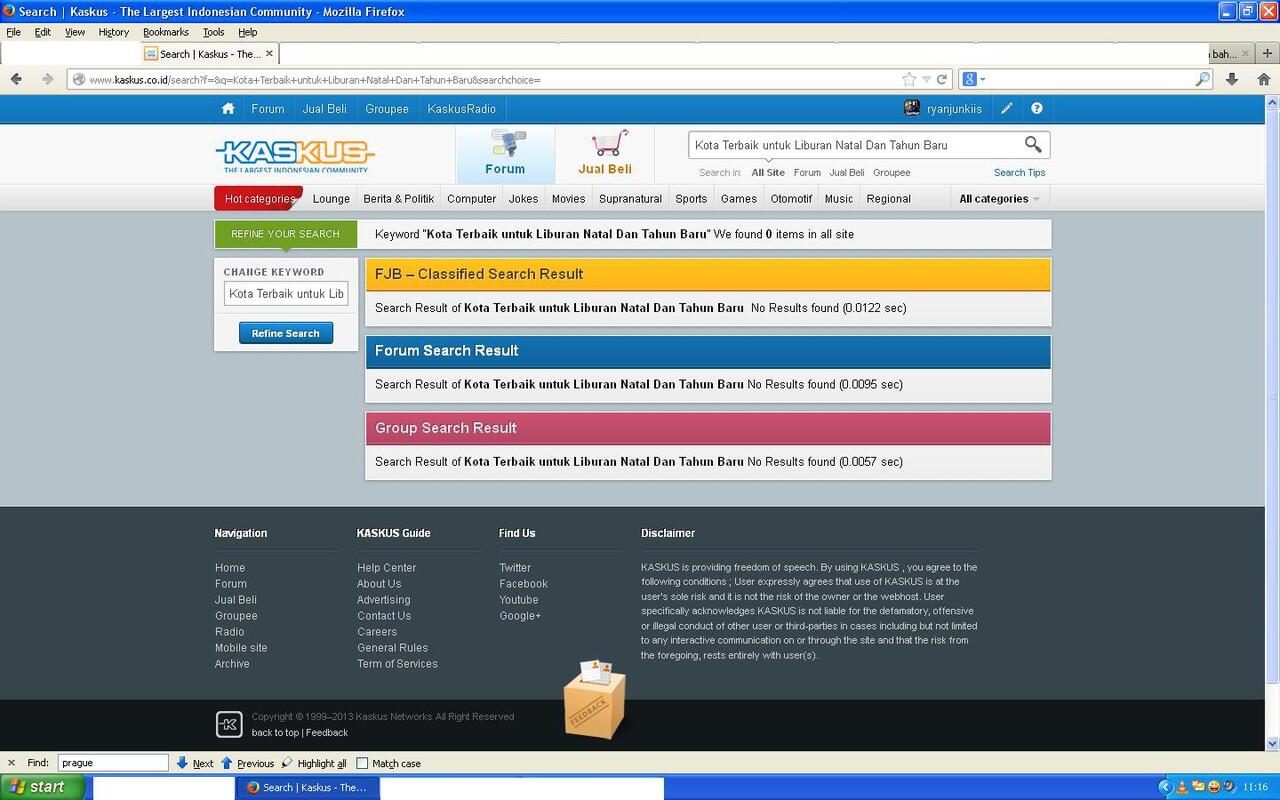
Task: Open Mobile site footer link
Action: [x=241, y=648]
